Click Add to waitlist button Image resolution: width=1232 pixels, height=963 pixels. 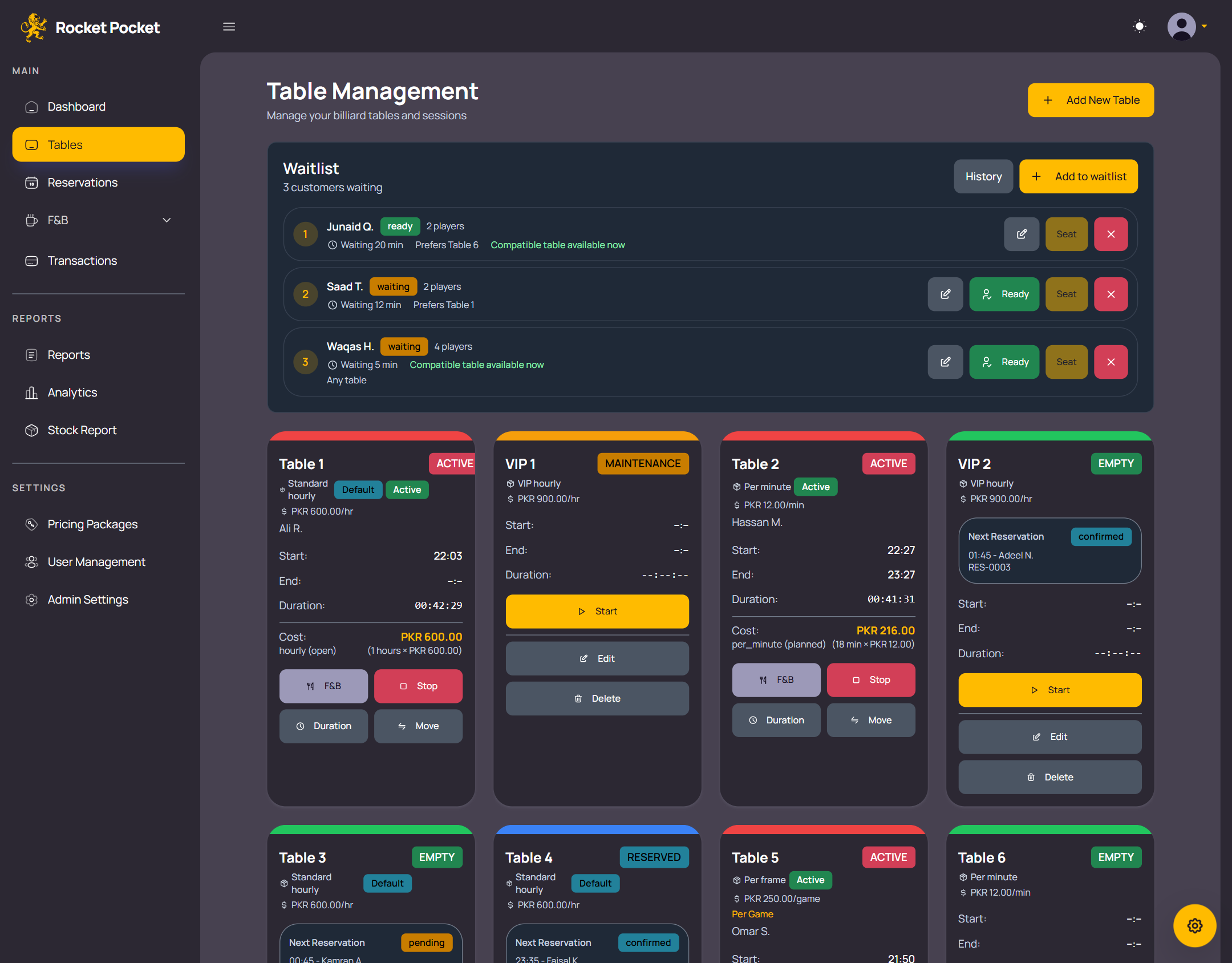(1078, 176)
